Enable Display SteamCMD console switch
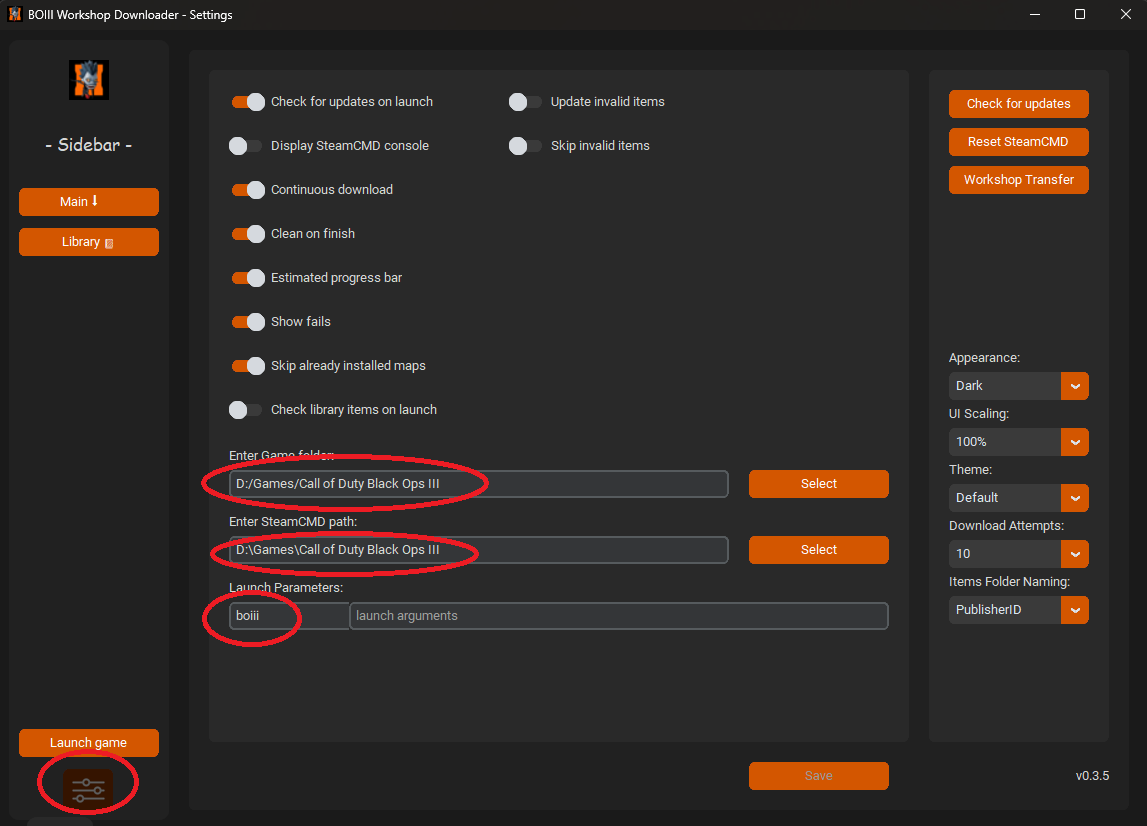Viewport: 1147px width, 826px height. point(246,146)
